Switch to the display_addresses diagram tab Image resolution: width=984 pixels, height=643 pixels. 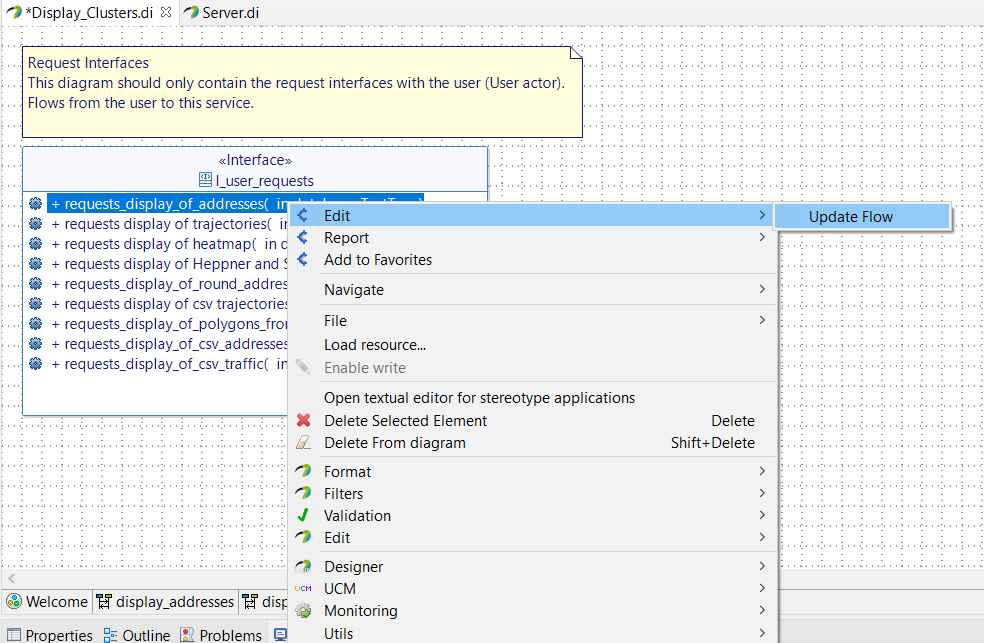(x=166, y=602)
